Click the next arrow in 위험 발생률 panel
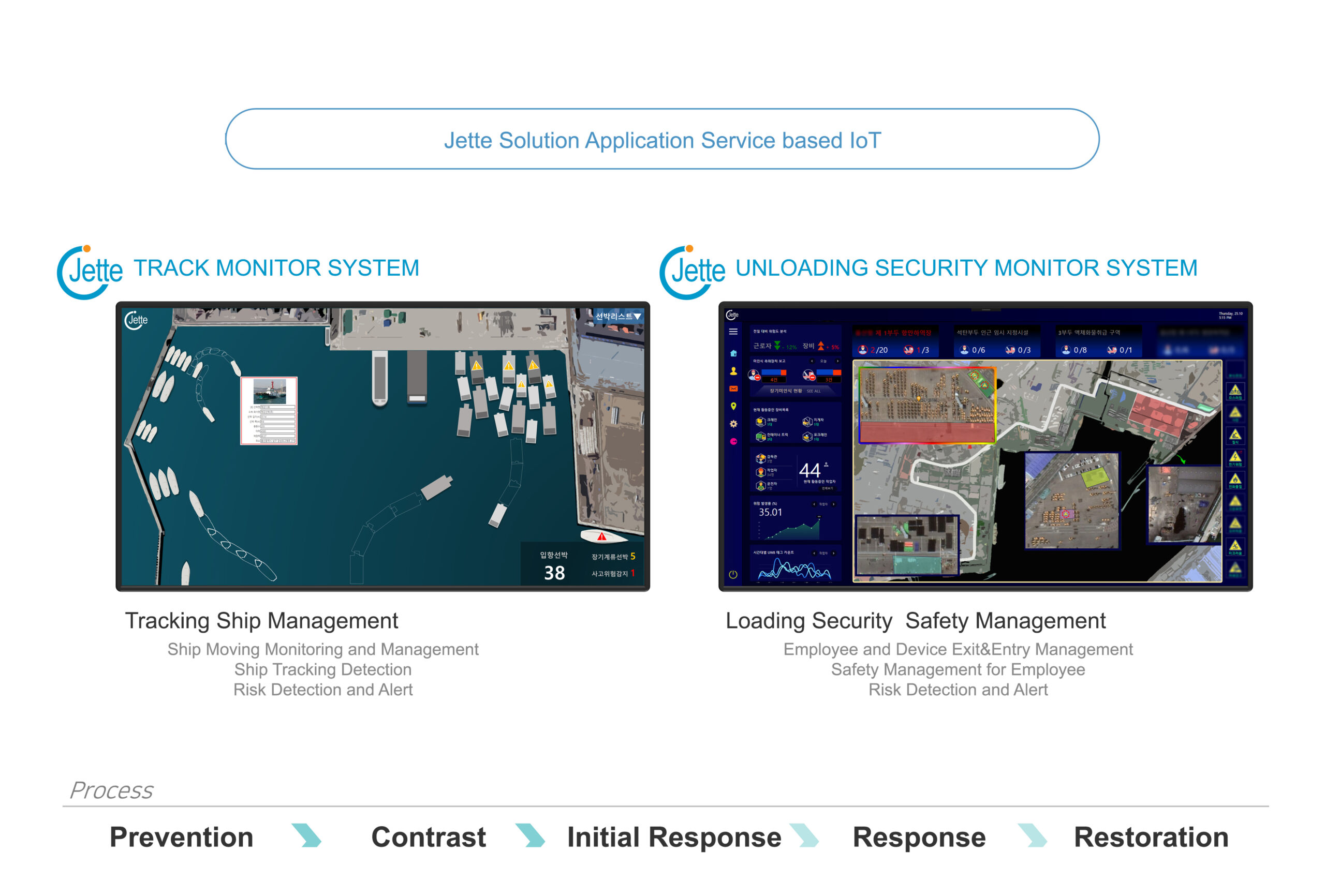Viewport: 1325px width, 896px height. (833, 504)
